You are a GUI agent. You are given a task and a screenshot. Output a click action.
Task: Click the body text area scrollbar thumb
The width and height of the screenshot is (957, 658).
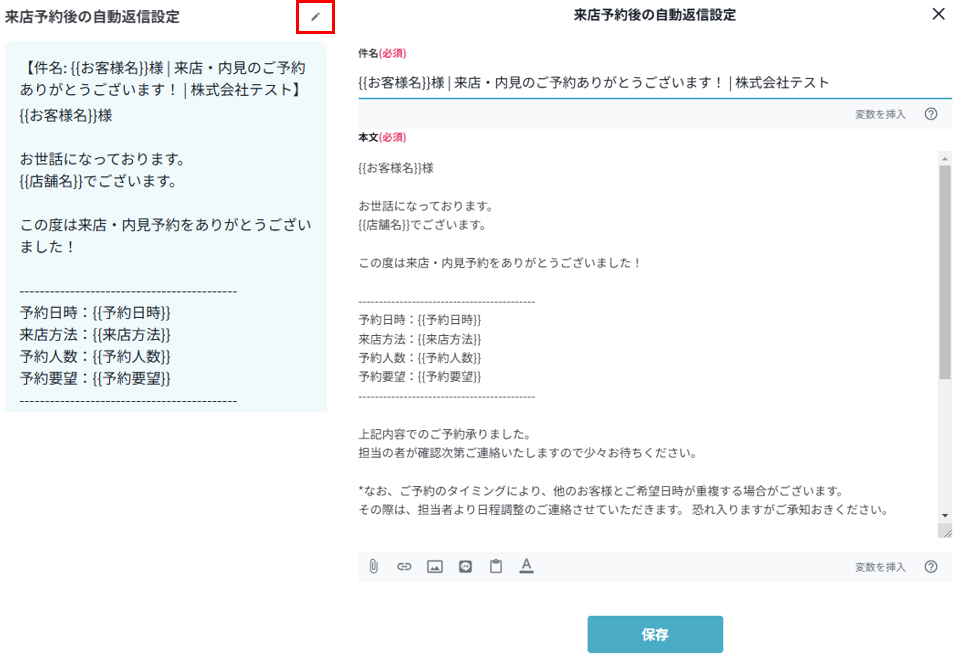pos(945,272)
